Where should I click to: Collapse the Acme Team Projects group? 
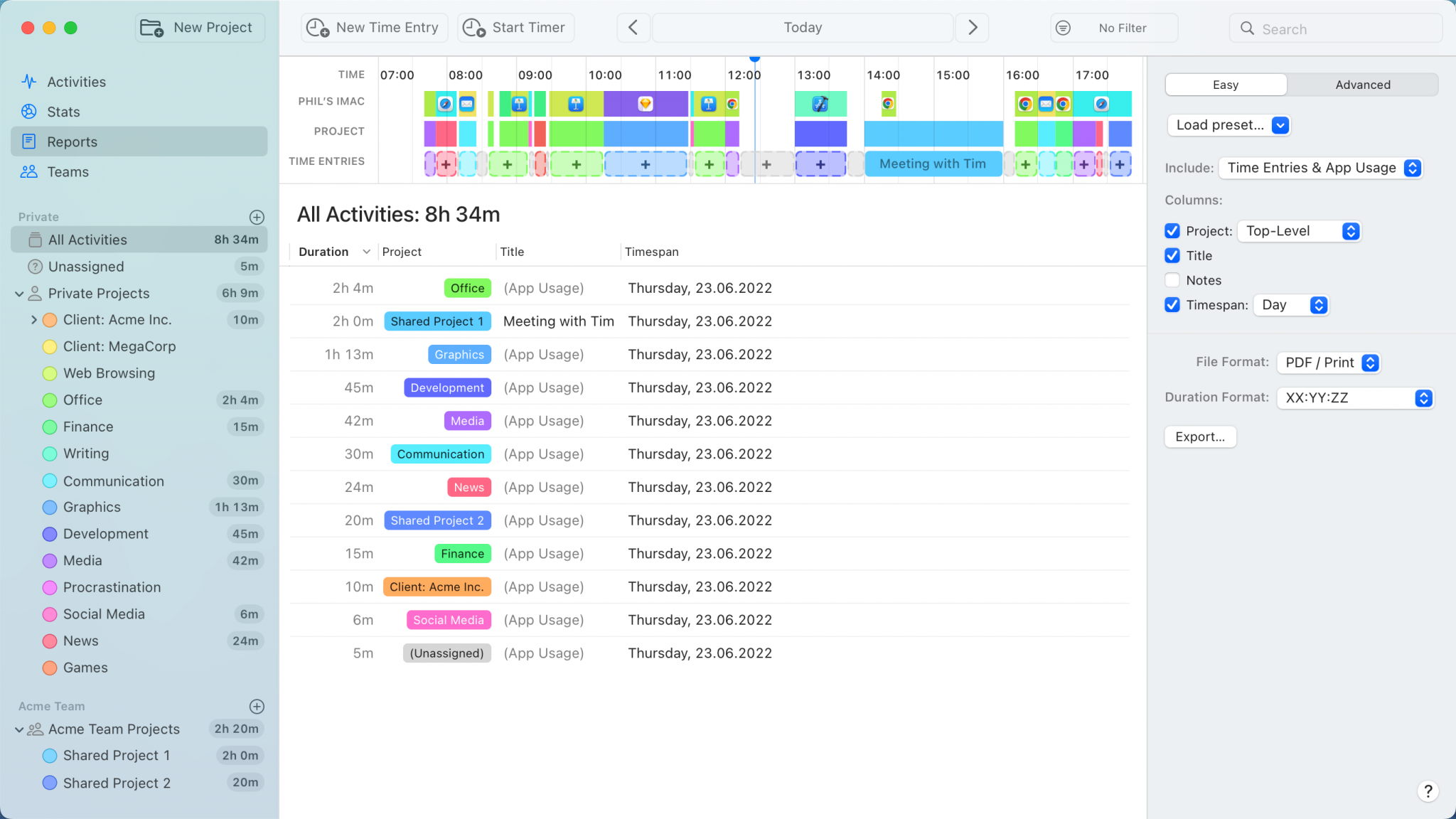pos(19,729)
